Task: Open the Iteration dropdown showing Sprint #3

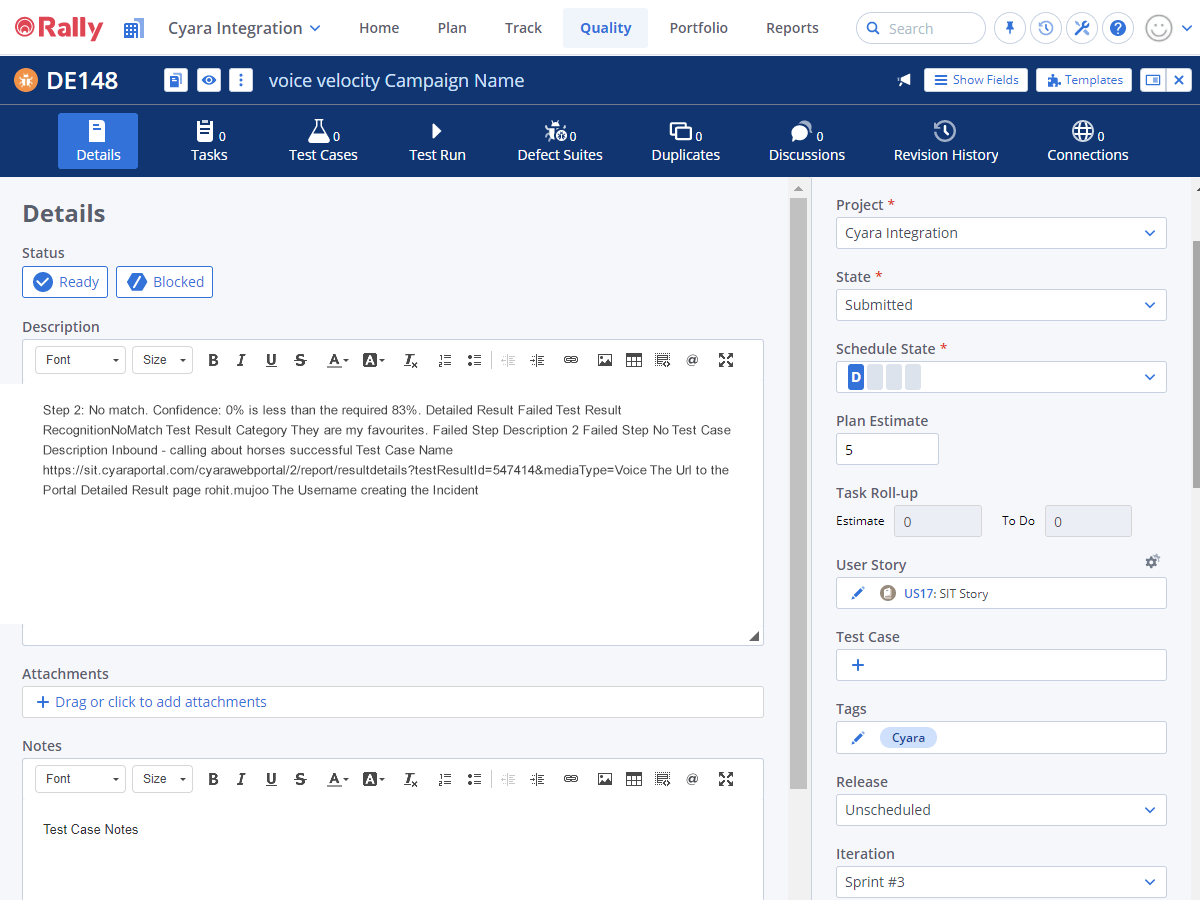Action: pyautogui.click(x=1001, y=882)
